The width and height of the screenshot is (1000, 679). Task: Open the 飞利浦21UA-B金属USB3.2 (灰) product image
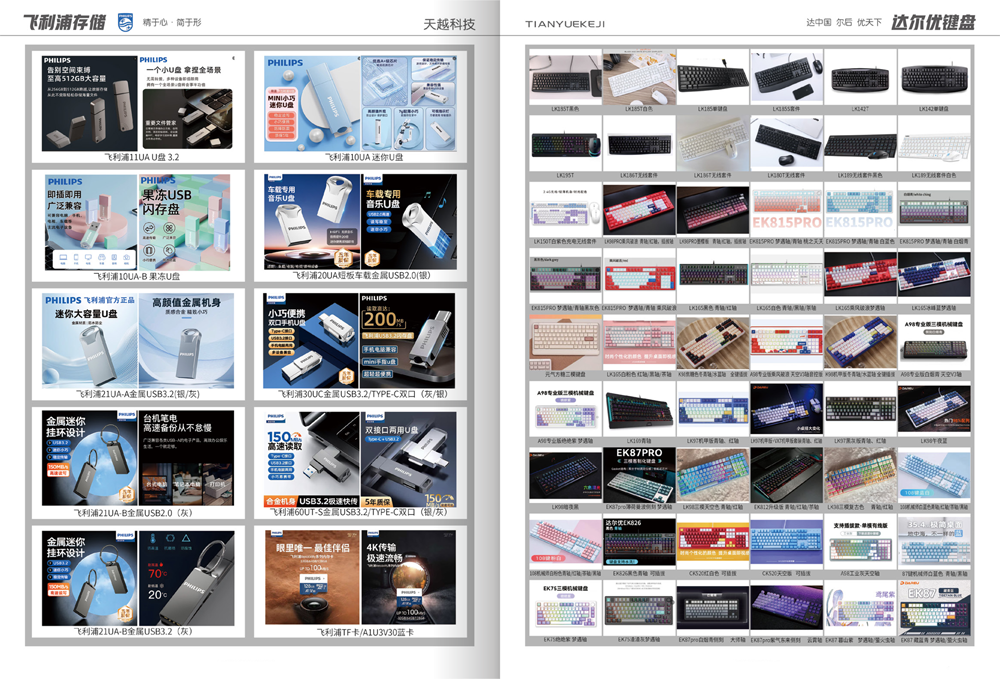coord(138,578)
